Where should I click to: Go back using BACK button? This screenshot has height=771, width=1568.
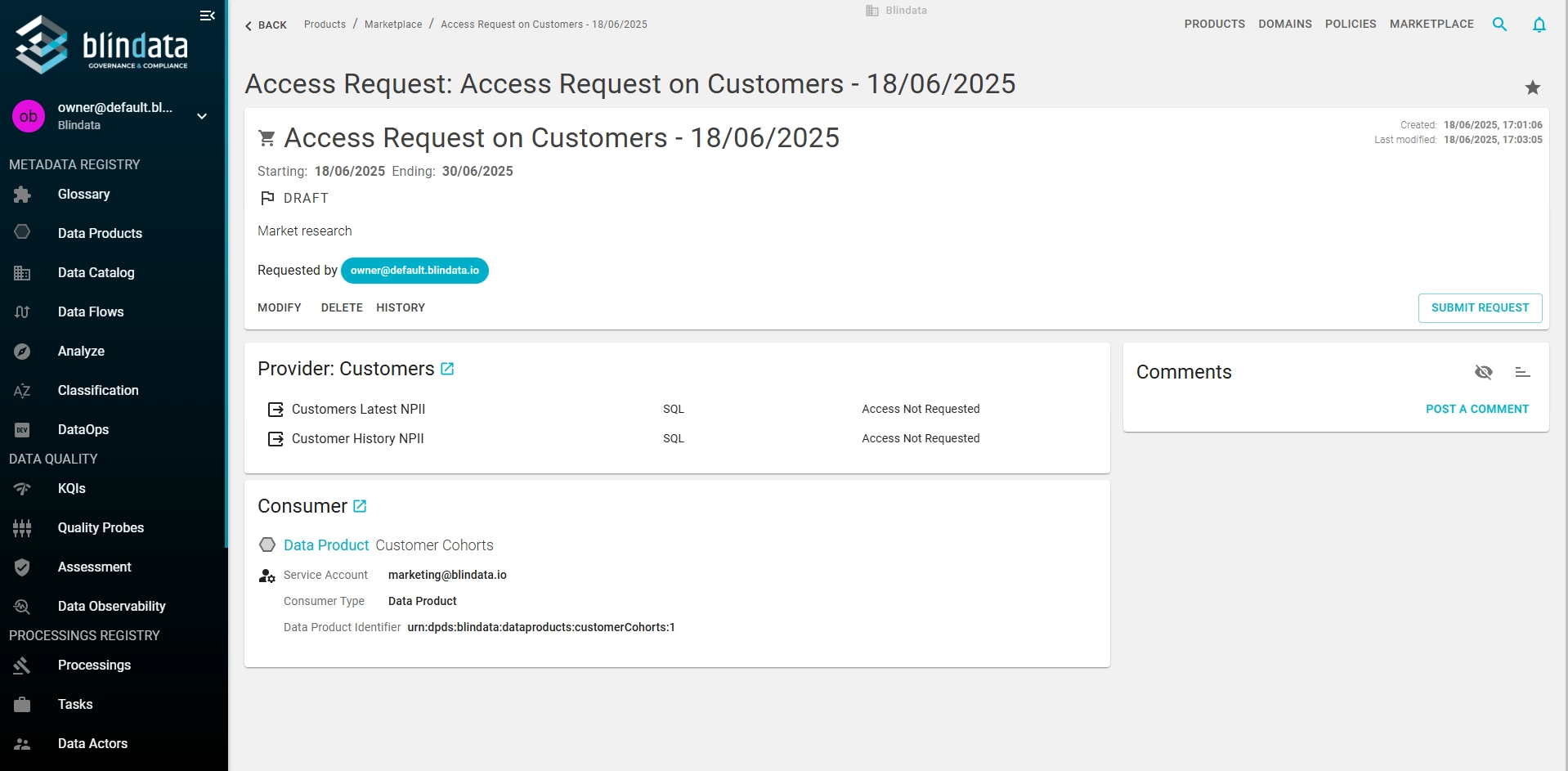tap(266, 25)
